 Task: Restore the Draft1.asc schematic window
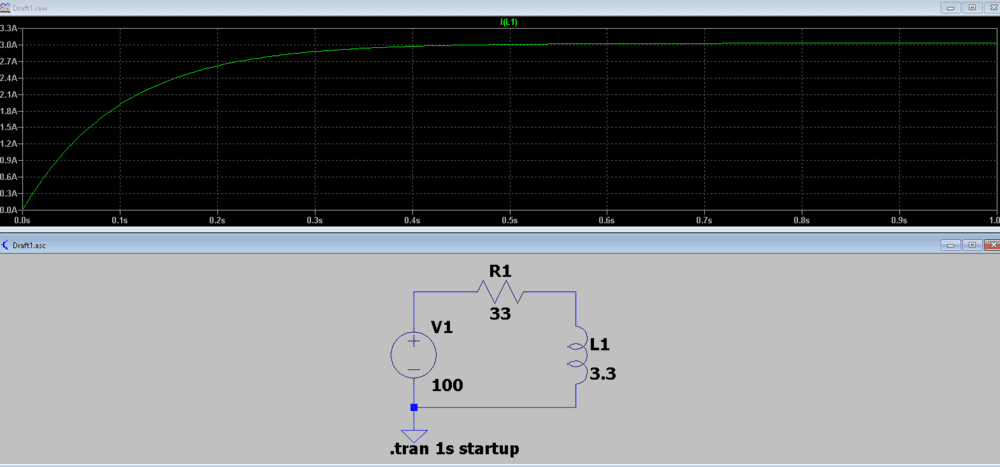971,245
